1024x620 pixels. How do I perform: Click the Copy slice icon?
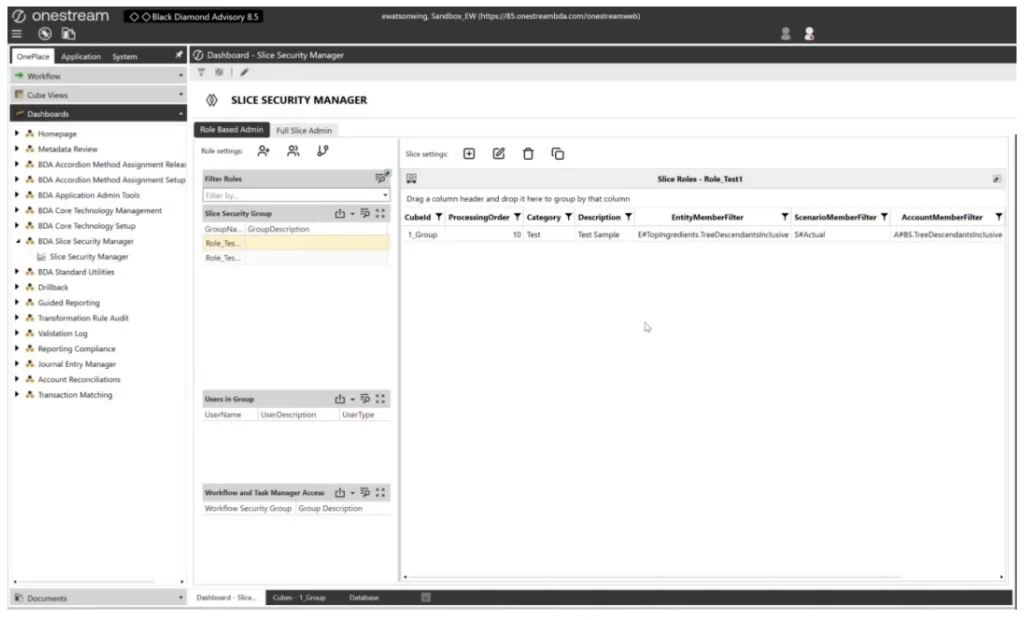point(558,154)
